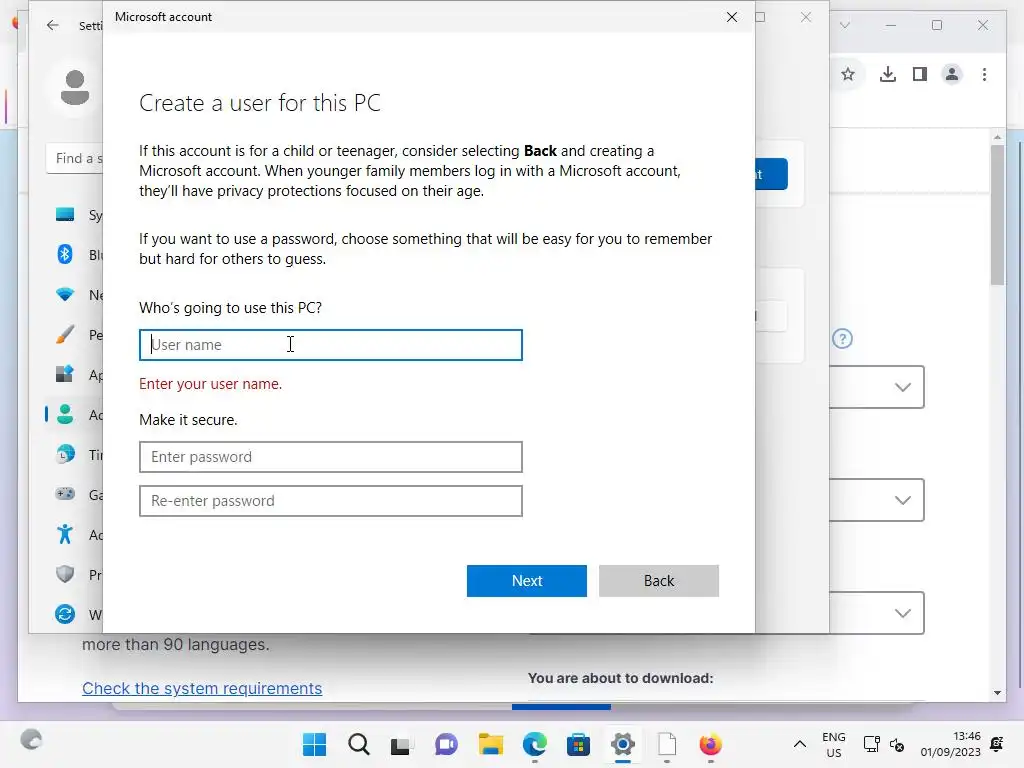Click ENG US language indicator
This screenshot has height=768, width=1024.
(x=833, y=744)
